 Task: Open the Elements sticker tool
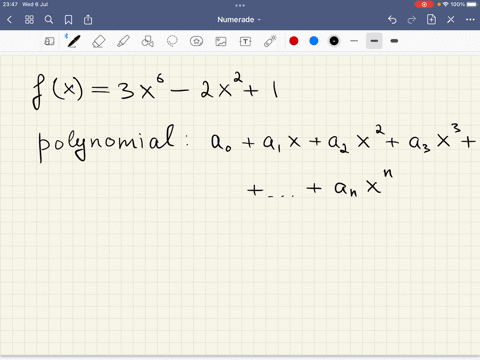tap(196, 41)
